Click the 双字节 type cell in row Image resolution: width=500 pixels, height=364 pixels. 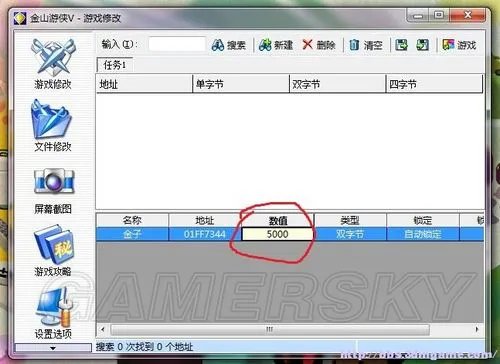pyautogui.click(x=350, y=234)
